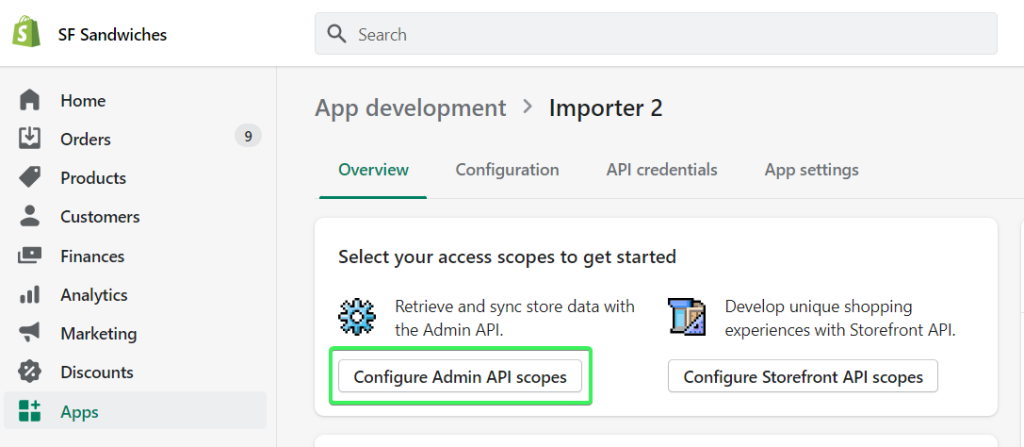Click the Analytics bar chart icon
1024x447 pixels.
click(30, 294)
